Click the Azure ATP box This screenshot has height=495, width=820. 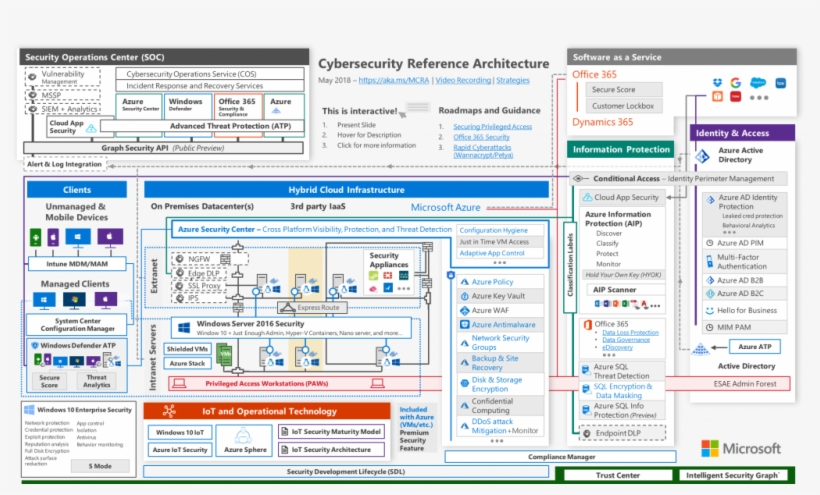[x=755, y=347]
